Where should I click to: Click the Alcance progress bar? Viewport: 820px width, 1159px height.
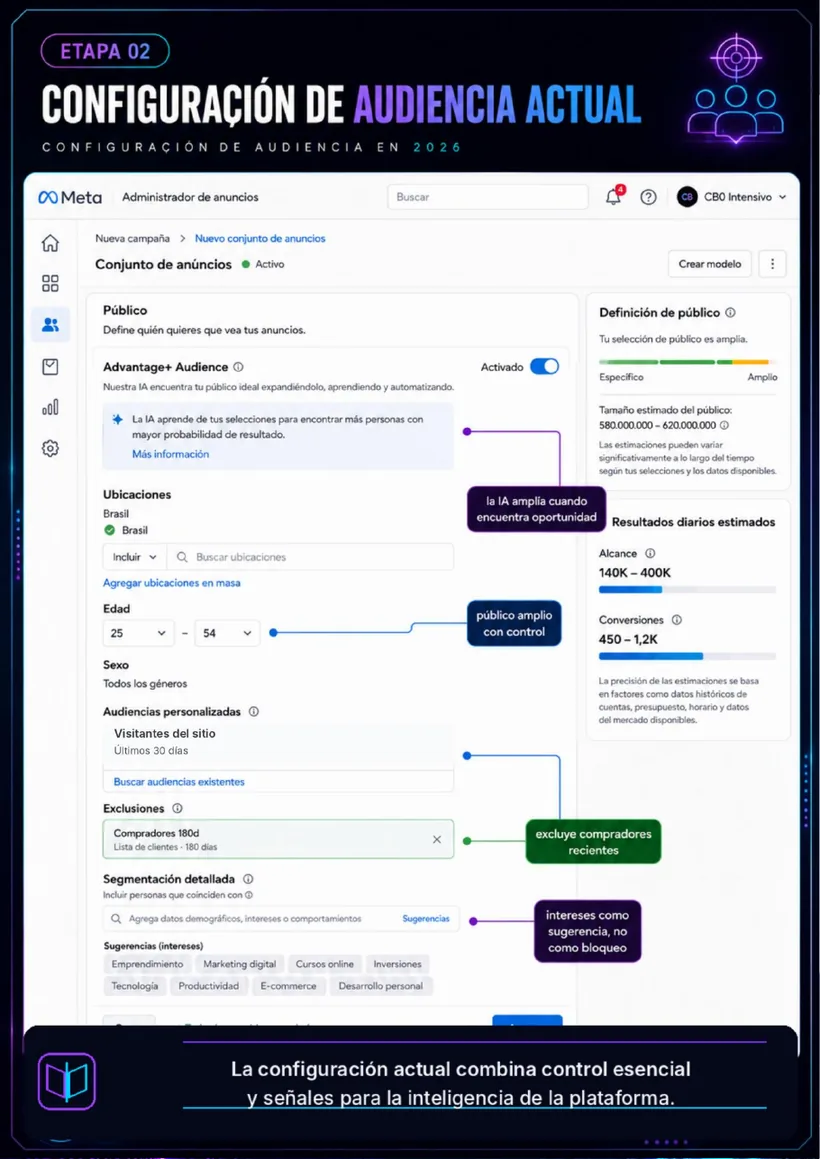688,590
